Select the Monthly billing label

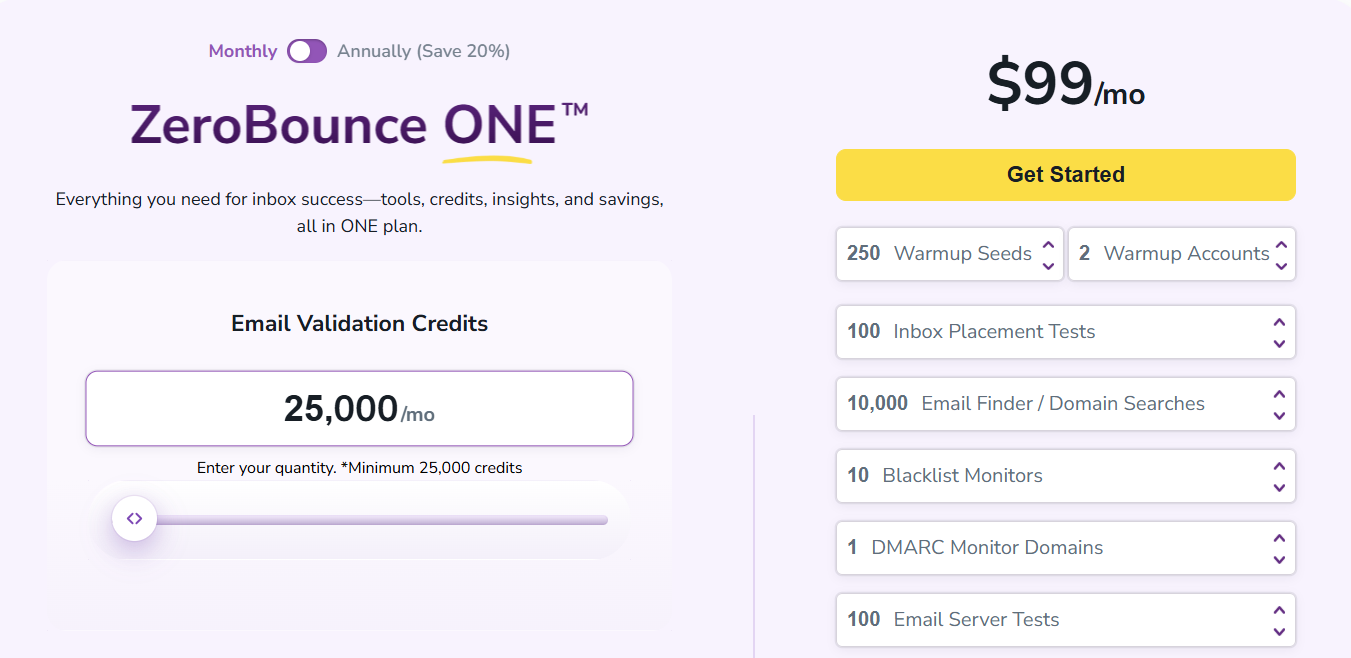tap(242, 50)
